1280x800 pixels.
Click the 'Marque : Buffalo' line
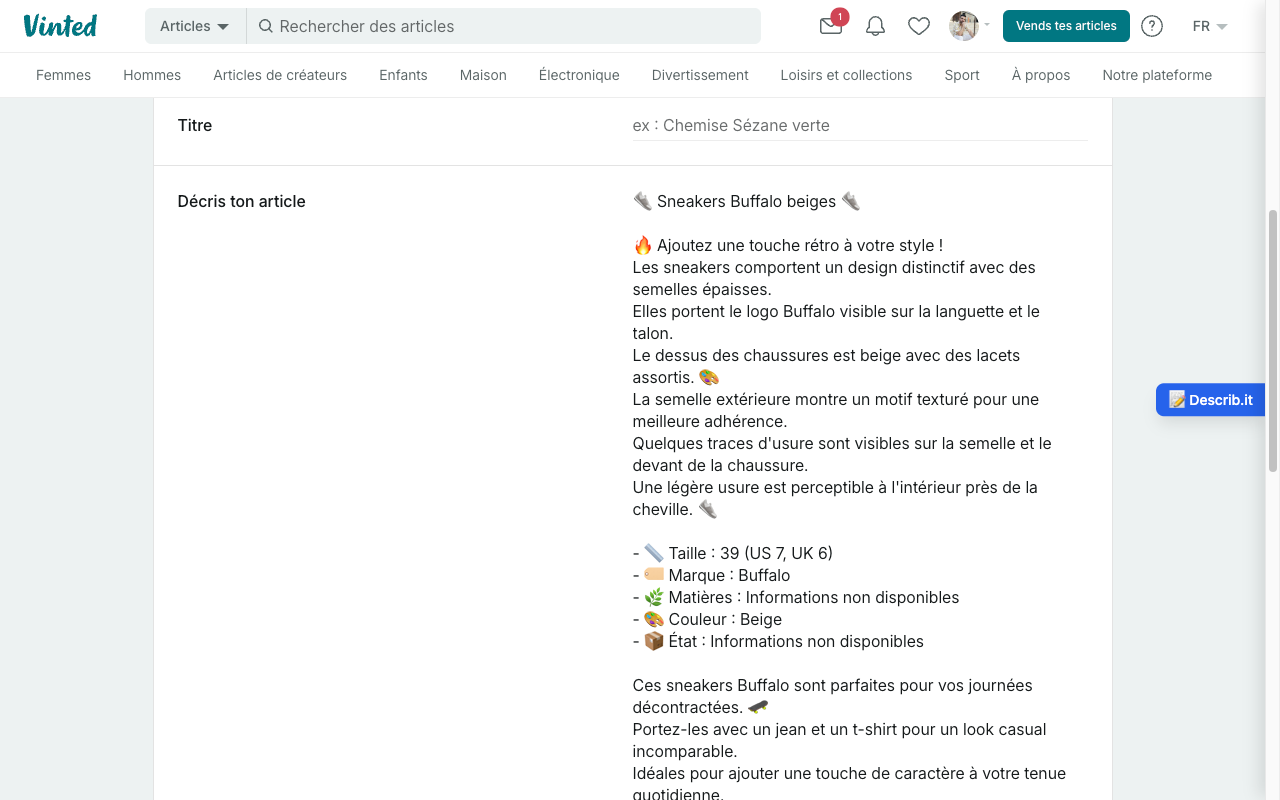pyautogui.click(x=712, y=576)
